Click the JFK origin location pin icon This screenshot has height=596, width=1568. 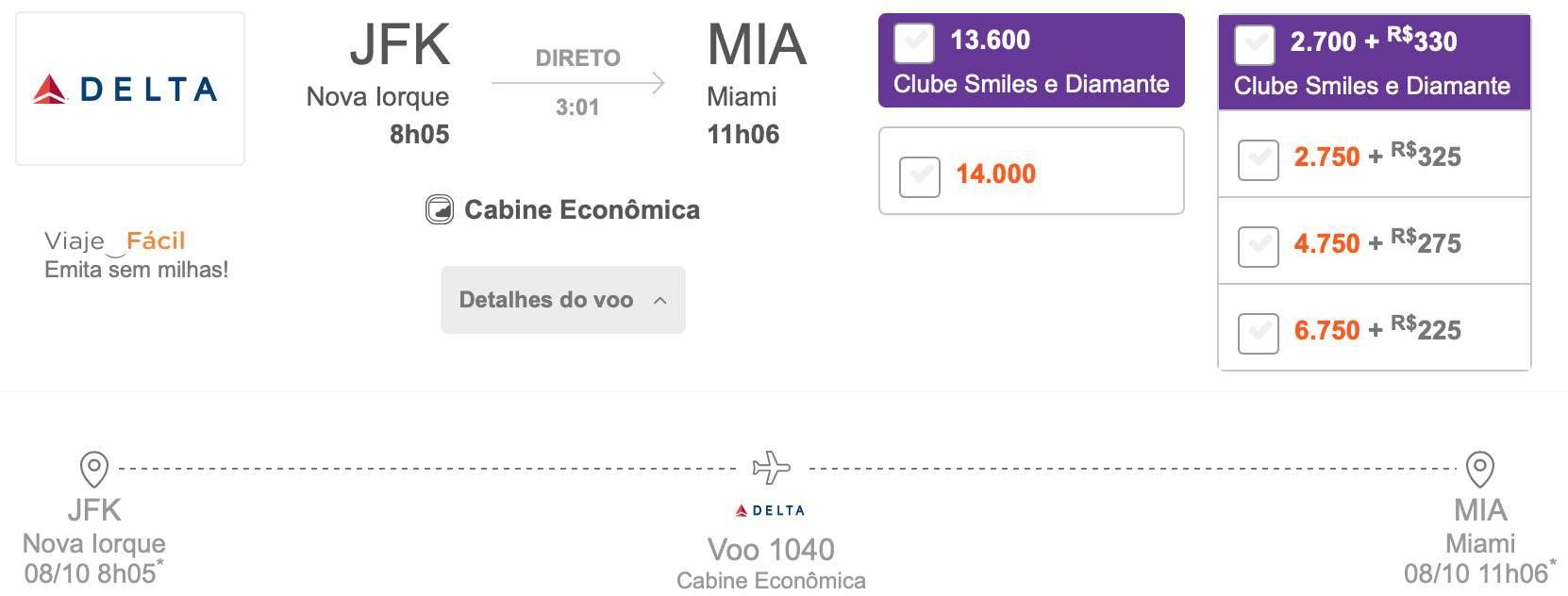point(94,469)
